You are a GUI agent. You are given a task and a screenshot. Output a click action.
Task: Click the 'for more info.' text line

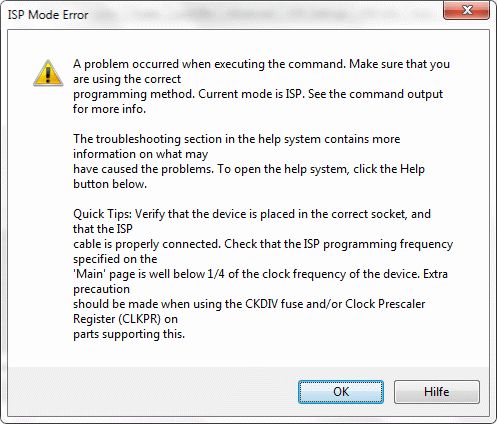(x=110, y=109)
